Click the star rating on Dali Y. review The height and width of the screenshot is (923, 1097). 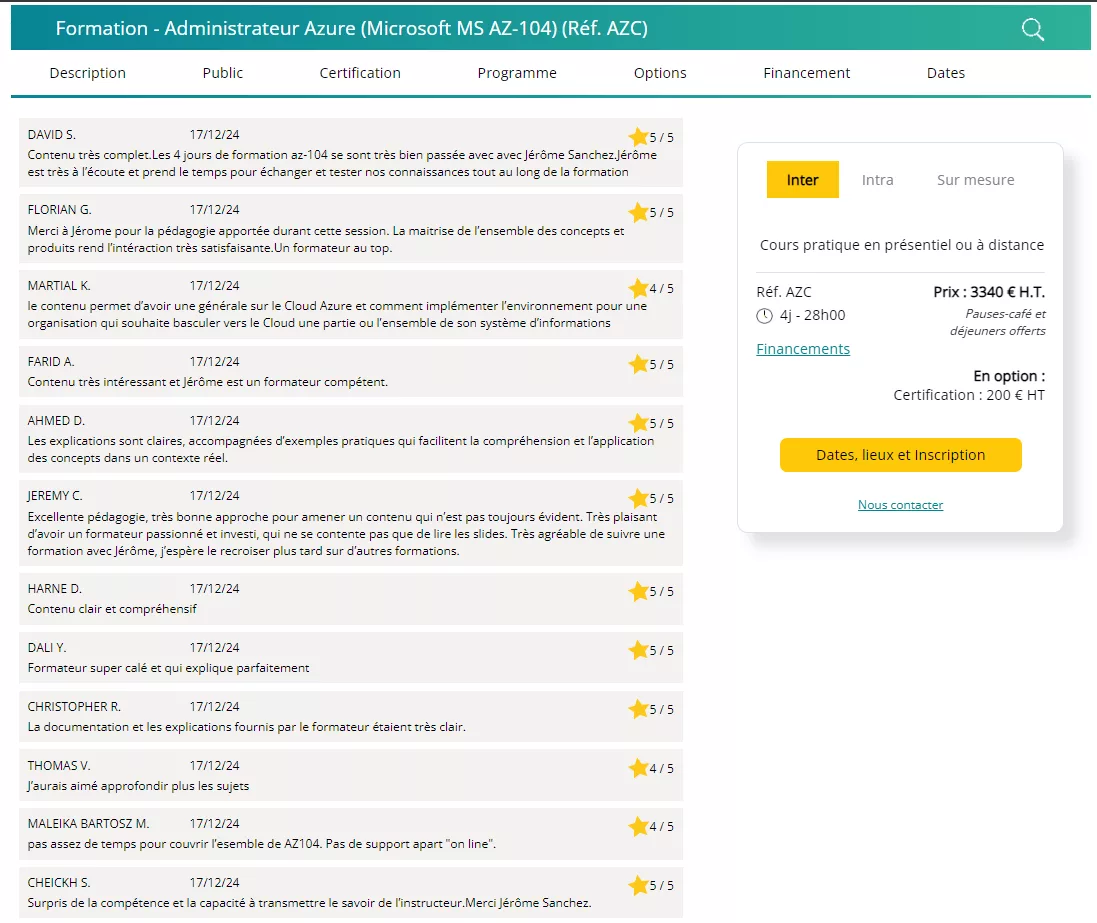(x=638, y=650)
